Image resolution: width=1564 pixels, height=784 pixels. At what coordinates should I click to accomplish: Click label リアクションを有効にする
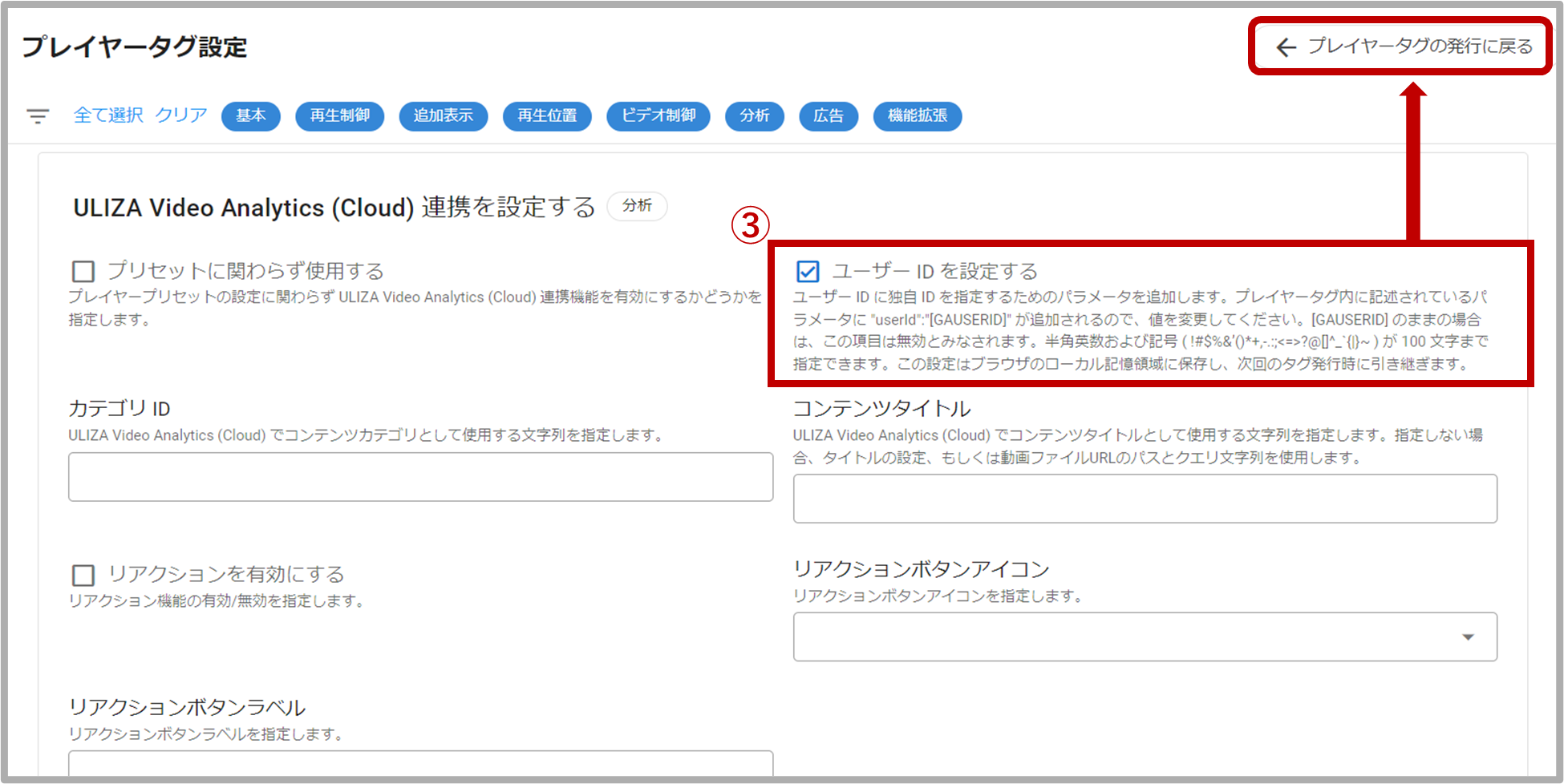coord(226,575)
